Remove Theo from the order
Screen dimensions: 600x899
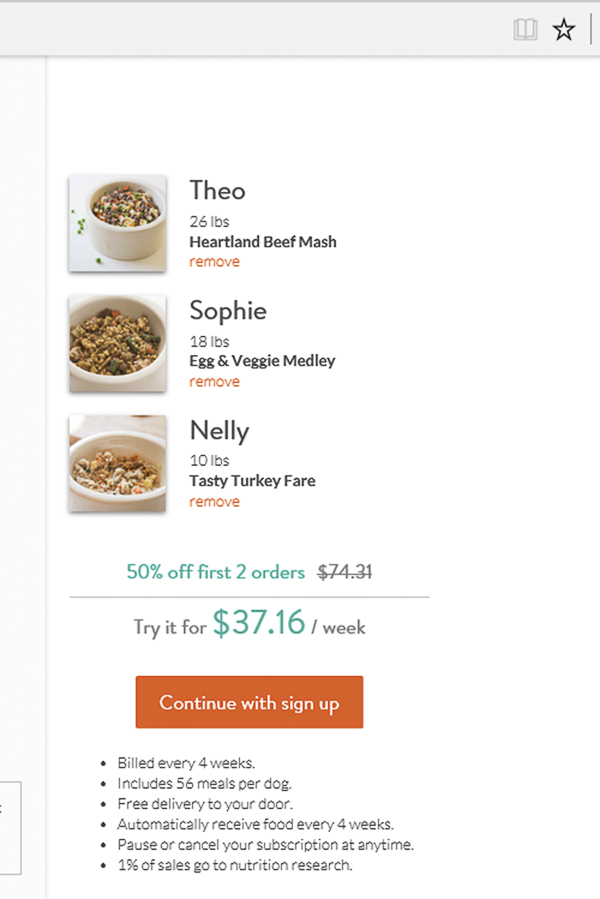click(x=214, y=262)
